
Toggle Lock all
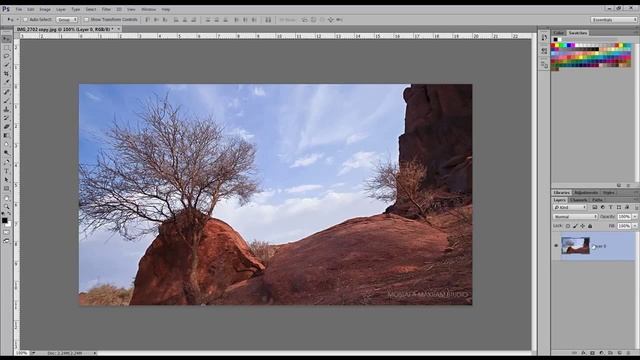(590, 226)
